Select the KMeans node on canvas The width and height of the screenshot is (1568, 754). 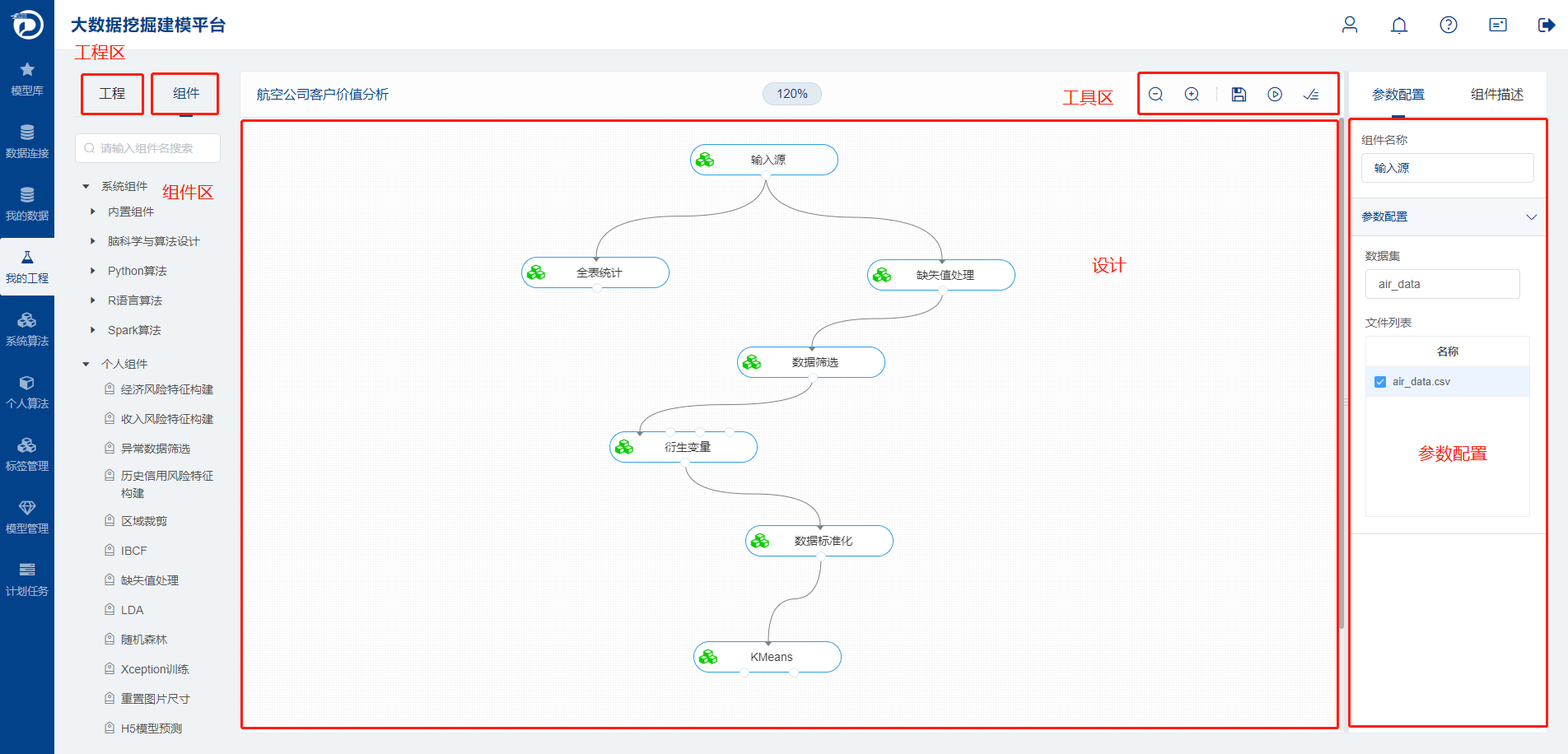(768, 657)
